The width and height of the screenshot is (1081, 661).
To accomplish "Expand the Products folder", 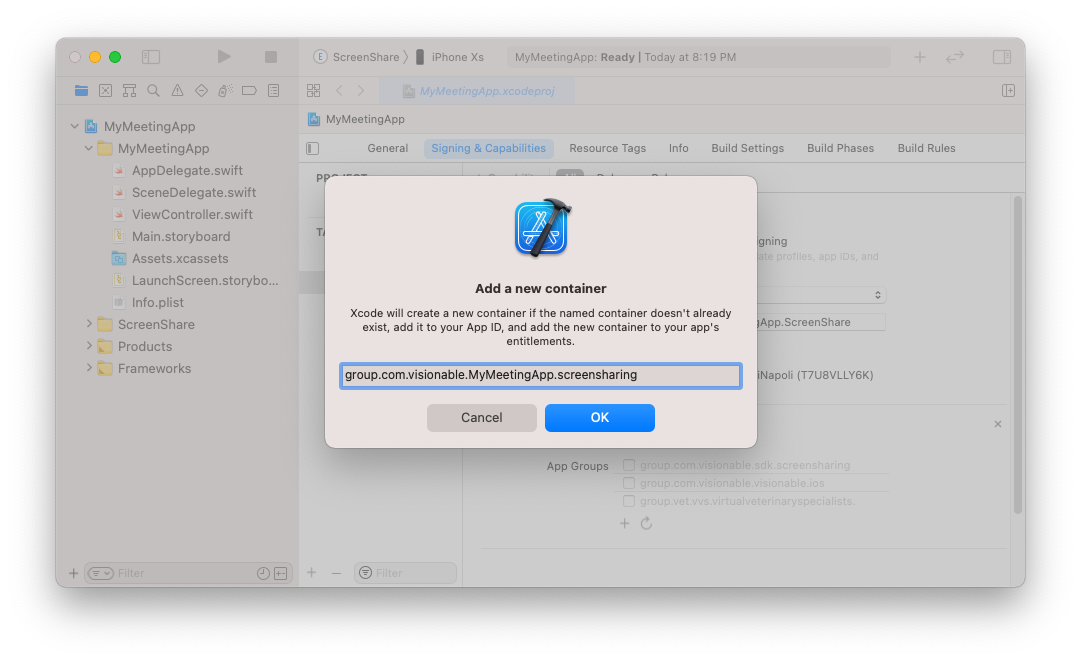I will [x=89, y=346].
